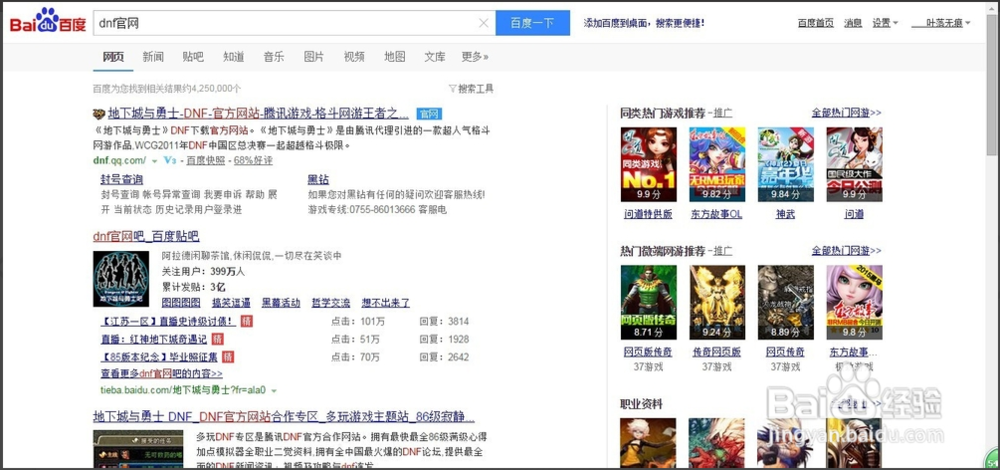Open the 哲学交流 tieba category link

click(x=331, y=303)
